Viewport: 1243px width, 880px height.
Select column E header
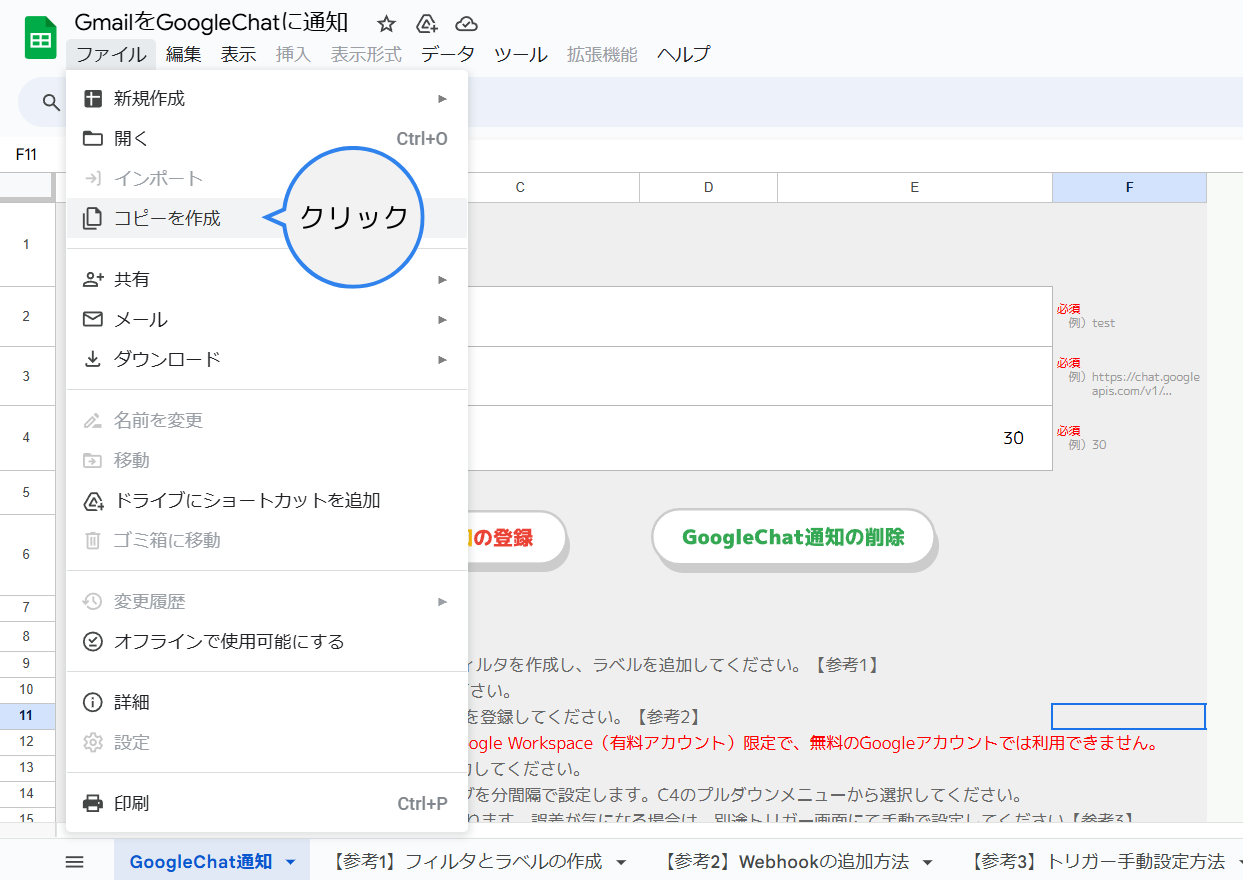click(915, 187)
